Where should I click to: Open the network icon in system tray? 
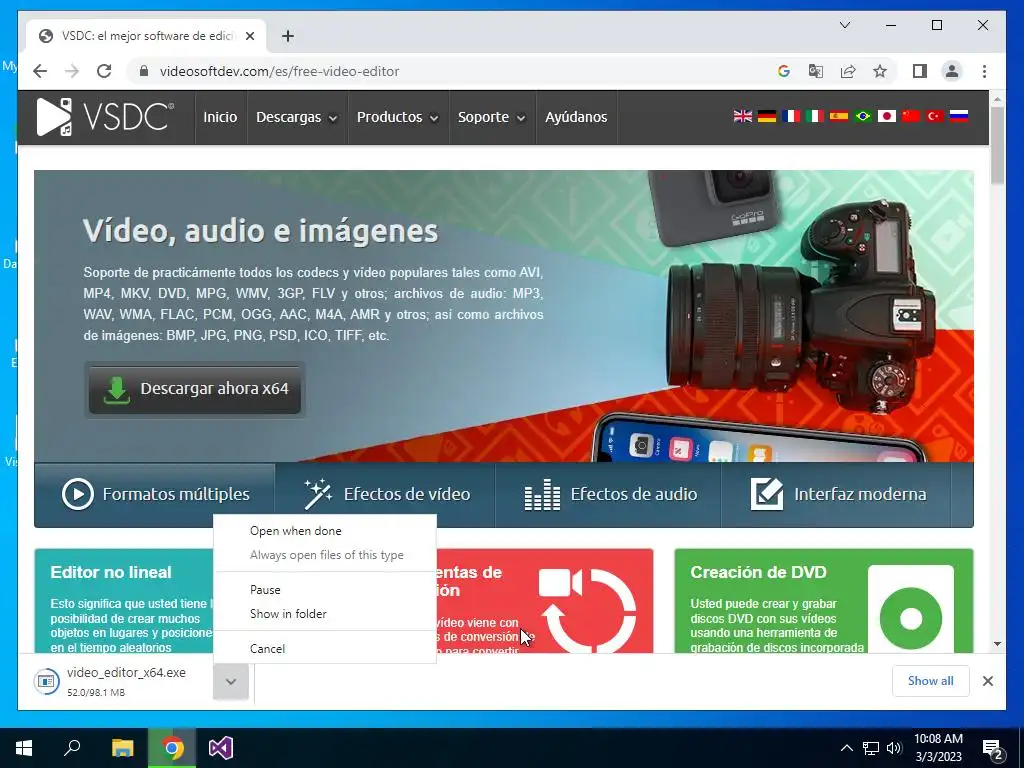point(871,748)
